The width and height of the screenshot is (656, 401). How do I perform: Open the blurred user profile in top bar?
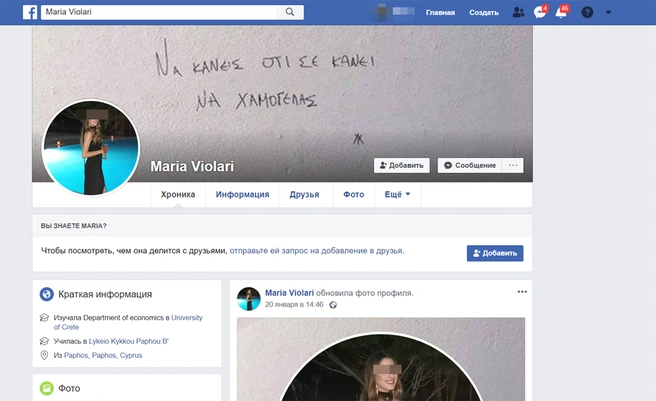394,13
